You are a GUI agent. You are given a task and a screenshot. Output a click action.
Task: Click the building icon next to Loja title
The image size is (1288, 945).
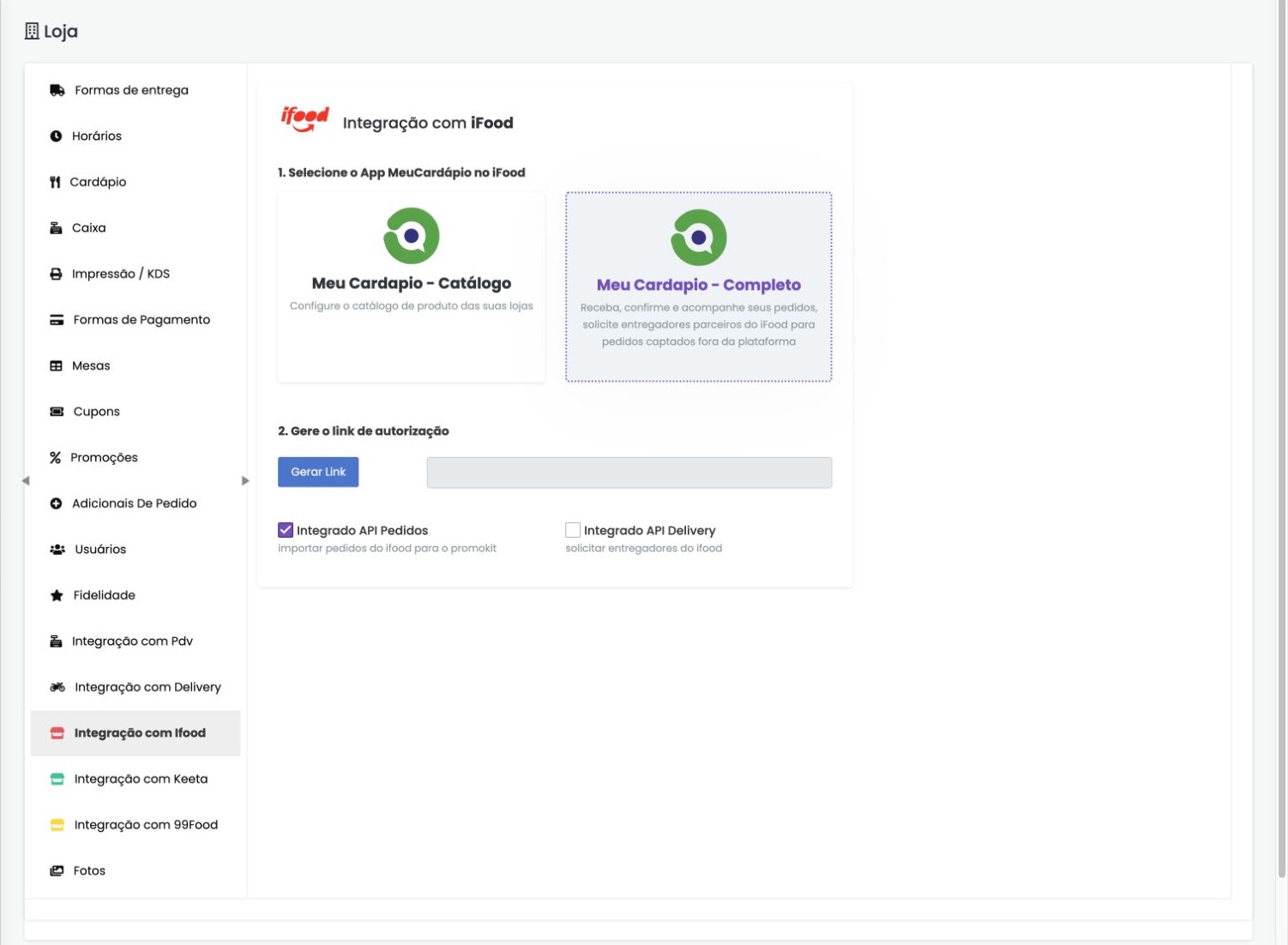point(32,31)
